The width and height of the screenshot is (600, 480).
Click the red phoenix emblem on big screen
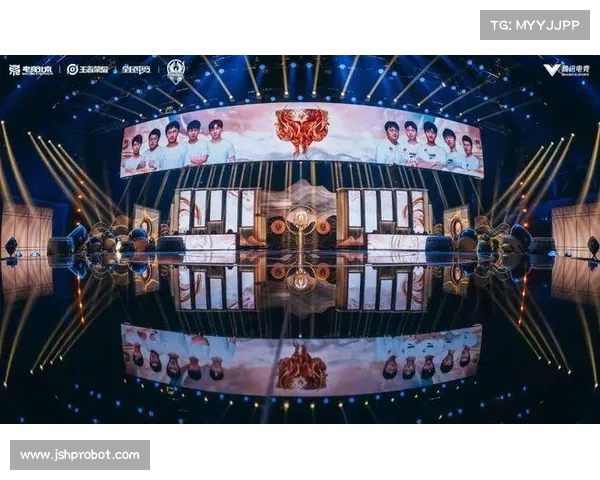click(x=302, y=130)
